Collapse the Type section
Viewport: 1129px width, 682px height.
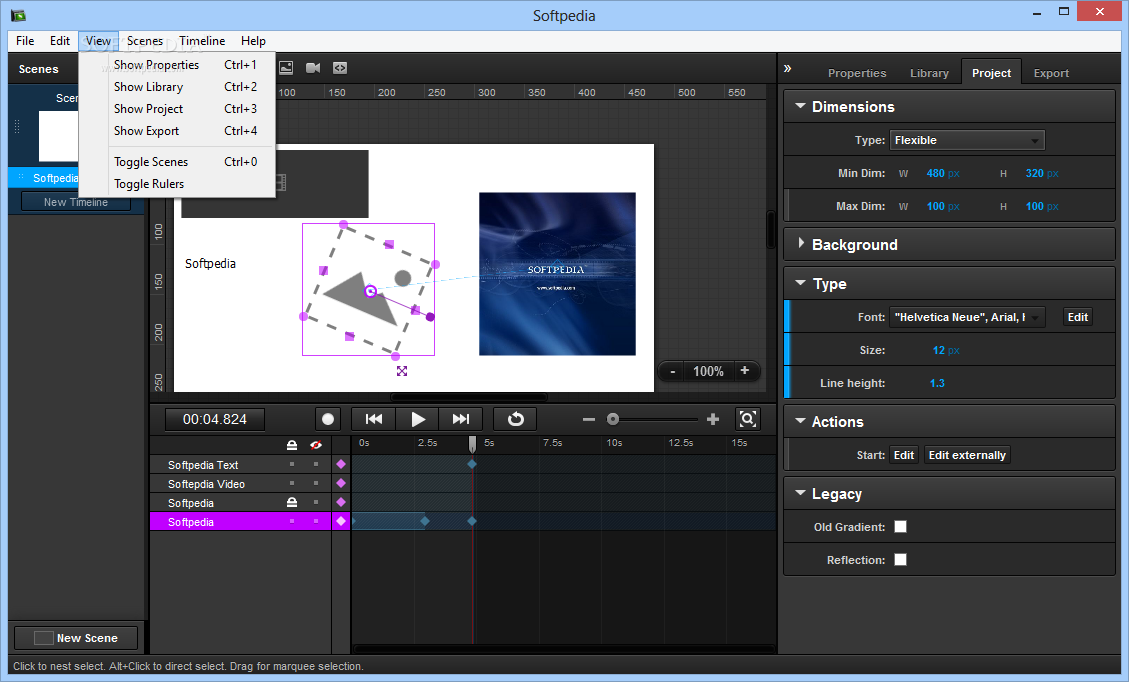[x=800, y=283]
